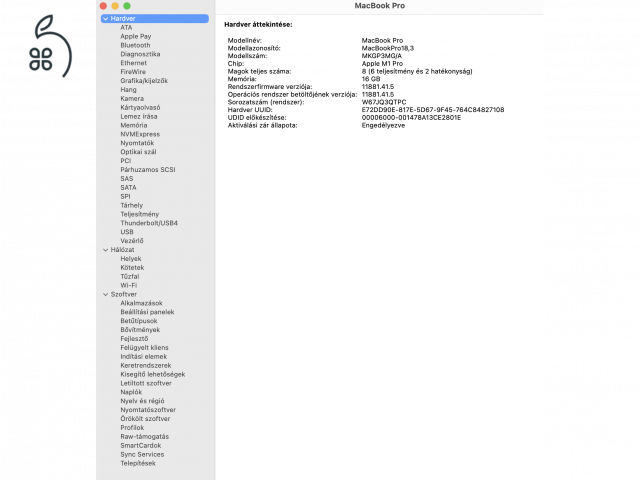Select Örökölt szoftver entry
The width and height of the screenshot is (640, 480).
[145, 419]
